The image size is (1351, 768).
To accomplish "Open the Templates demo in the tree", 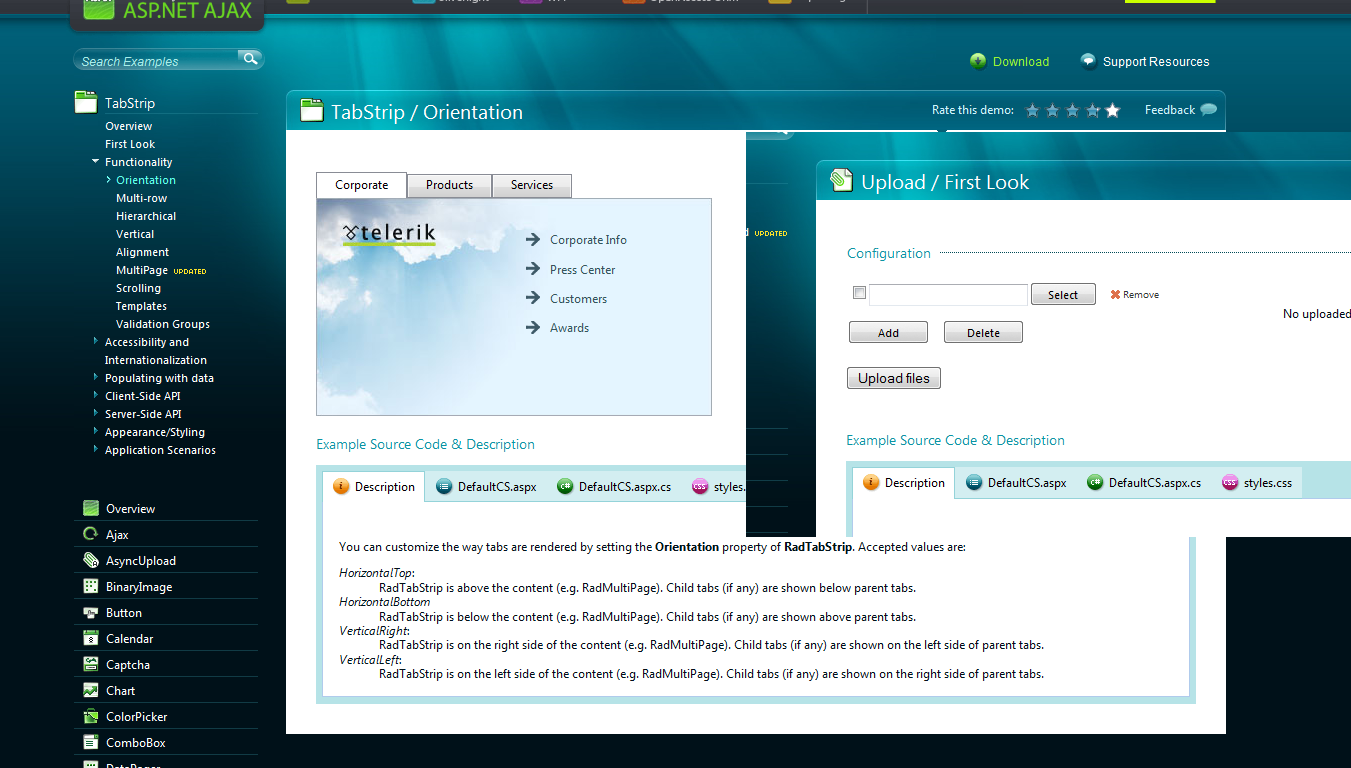I will pos(141,306).
